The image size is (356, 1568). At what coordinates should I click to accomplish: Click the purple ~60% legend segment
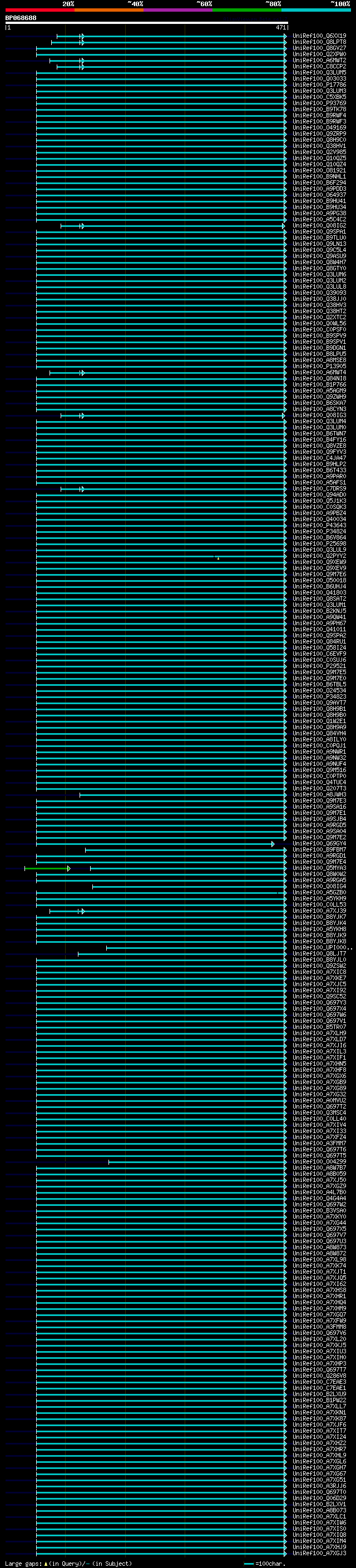pyautogui.click(x=179, y=10)
